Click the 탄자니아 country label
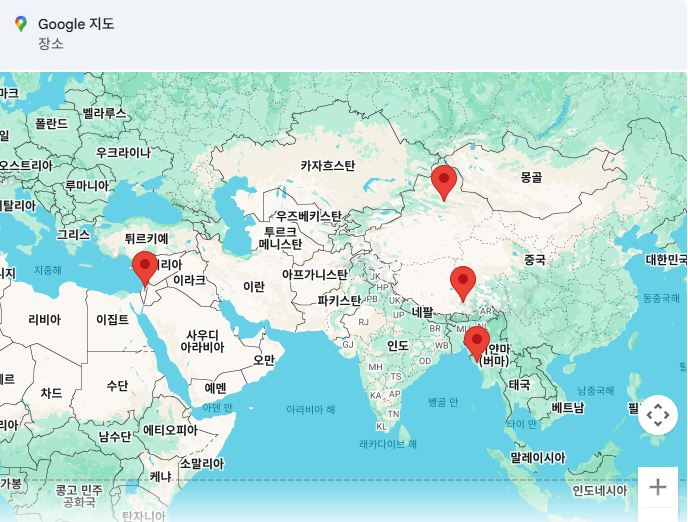688x522 pixels. click(144, 516)
